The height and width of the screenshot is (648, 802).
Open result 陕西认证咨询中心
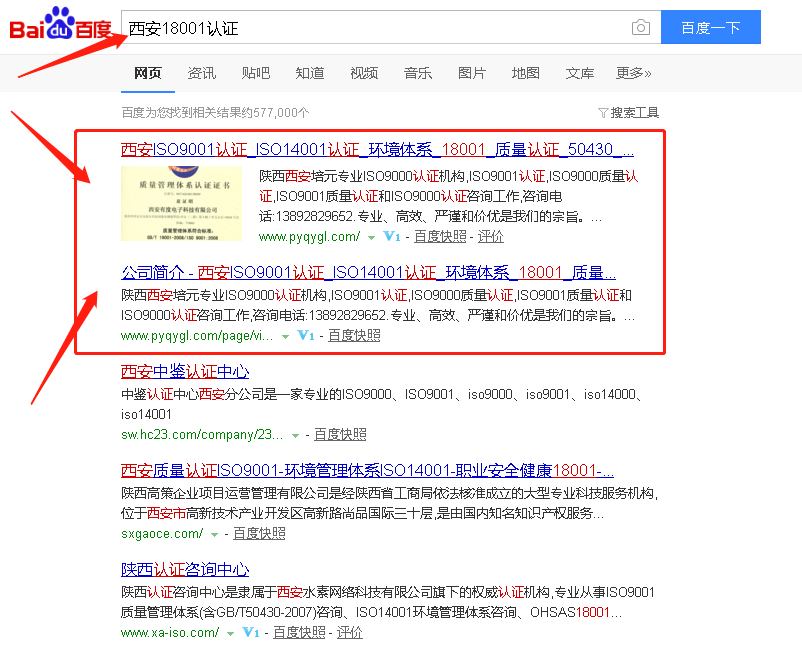click(x=185, y=569)
